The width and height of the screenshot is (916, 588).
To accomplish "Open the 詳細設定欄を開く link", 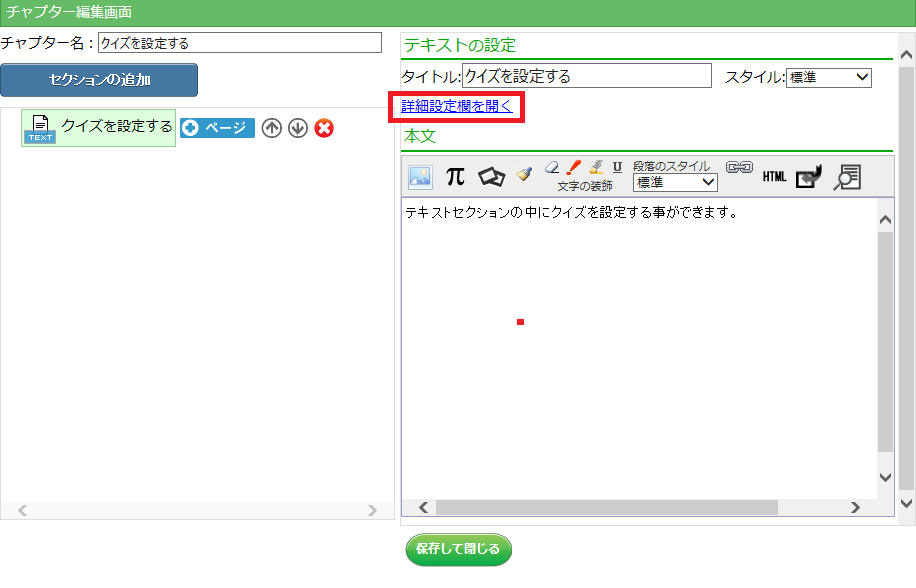I will point(457,106).
